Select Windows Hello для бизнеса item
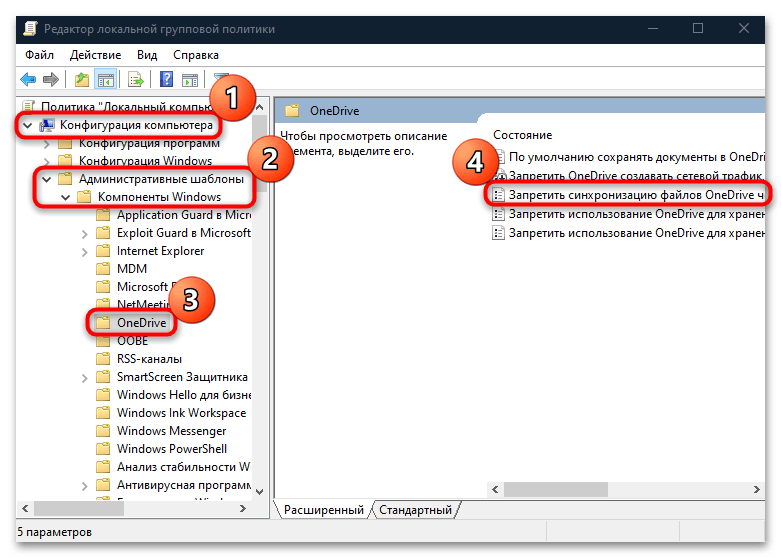Screen dimensions: 781x558 tap(184, 395)
